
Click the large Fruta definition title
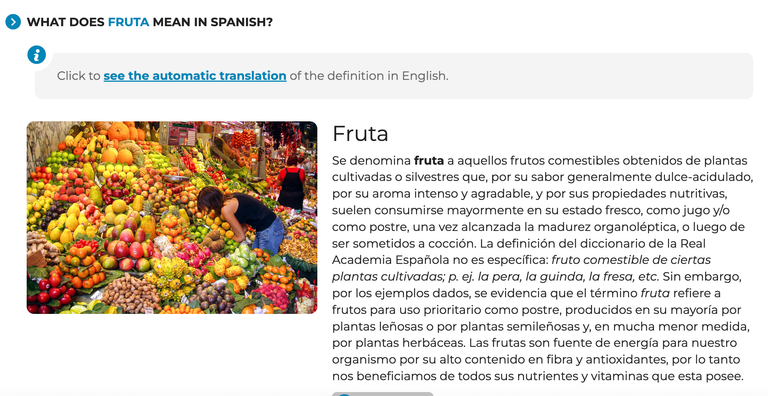point(360,133)
